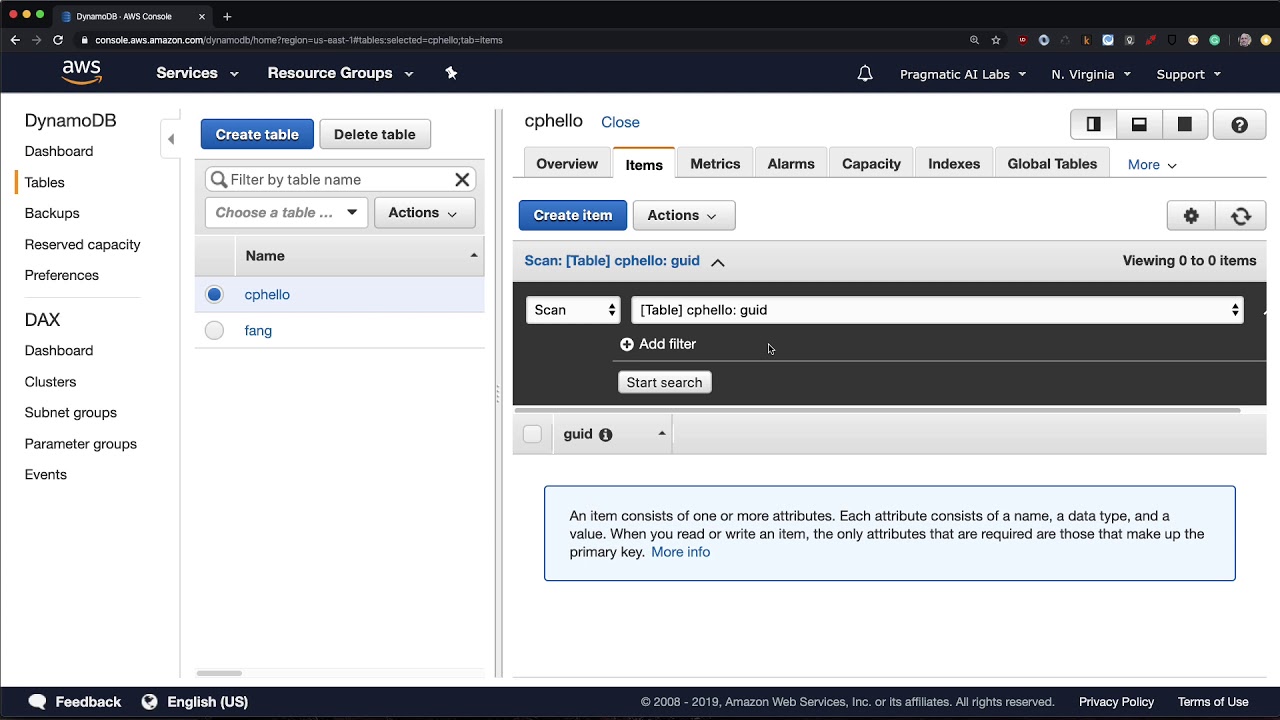Click the AWS logo home icon
Screen dimensions: 1280x720
(x=81, y=72)
